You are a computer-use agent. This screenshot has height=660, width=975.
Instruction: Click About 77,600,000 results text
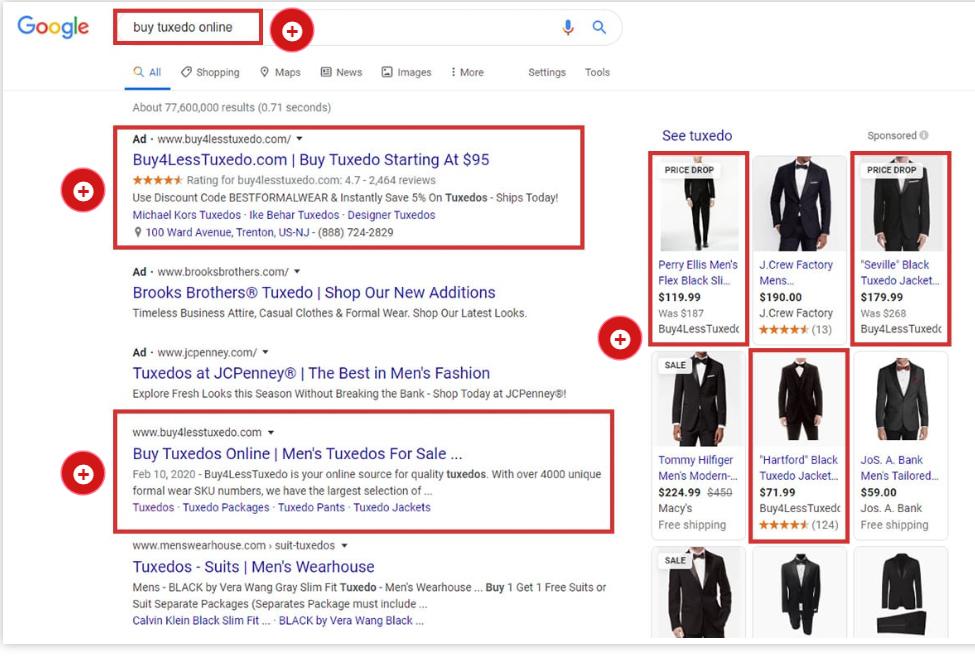tap(231, 108)
